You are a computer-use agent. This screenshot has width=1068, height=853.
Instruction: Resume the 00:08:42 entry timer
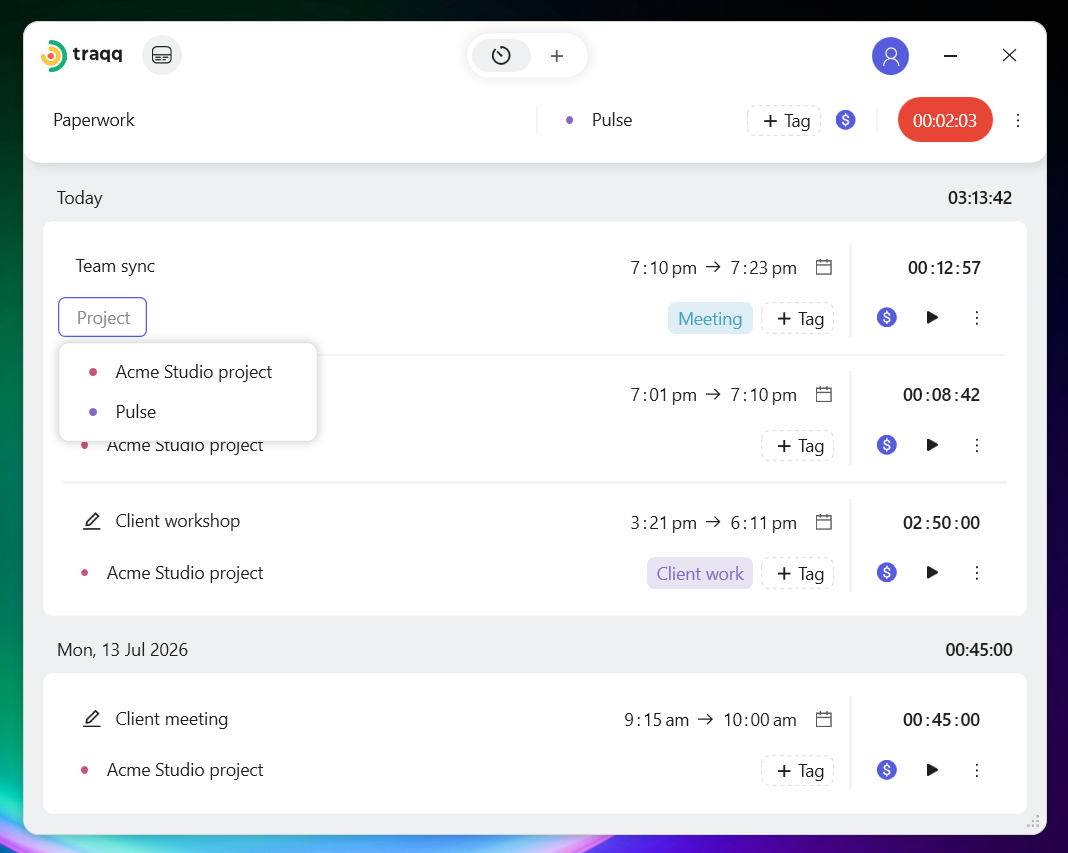[932, 445]
